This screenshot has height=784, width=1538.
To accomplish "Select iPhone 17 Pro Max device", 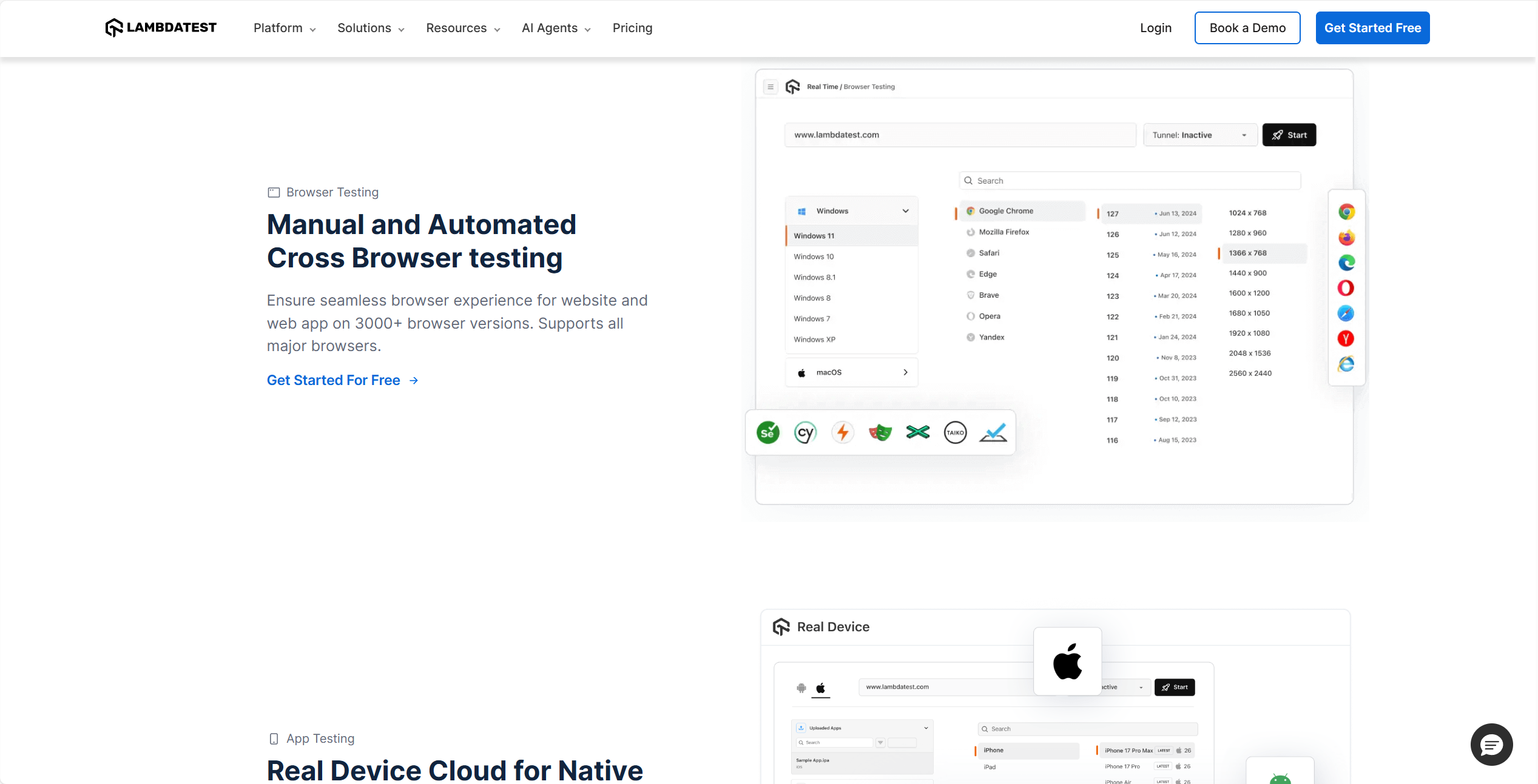I will click(1145, 751).
